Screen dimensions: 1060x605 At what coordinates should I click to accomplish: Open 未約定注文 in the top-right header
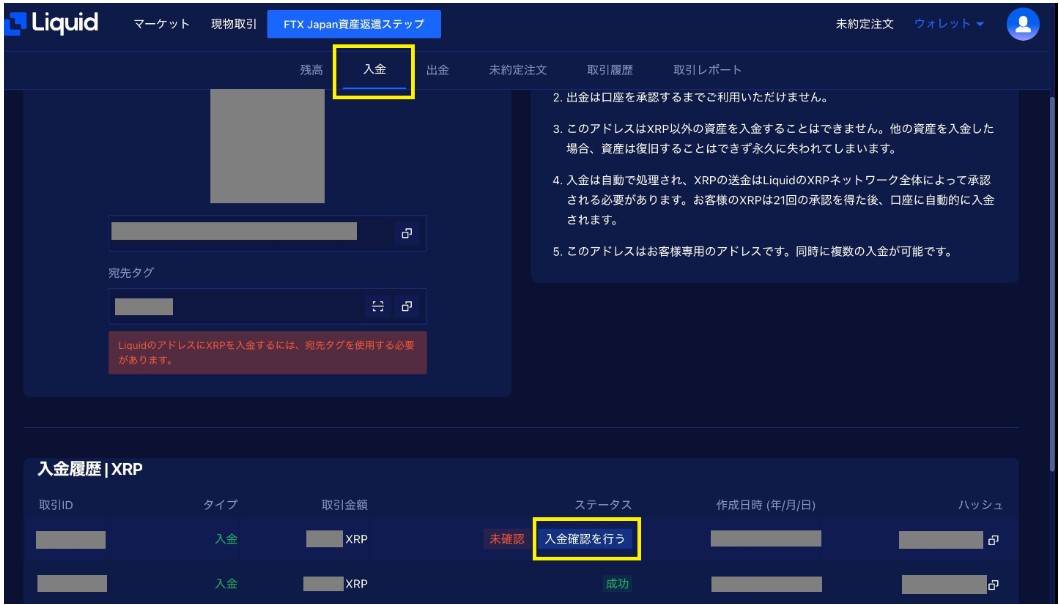[865, 24]
